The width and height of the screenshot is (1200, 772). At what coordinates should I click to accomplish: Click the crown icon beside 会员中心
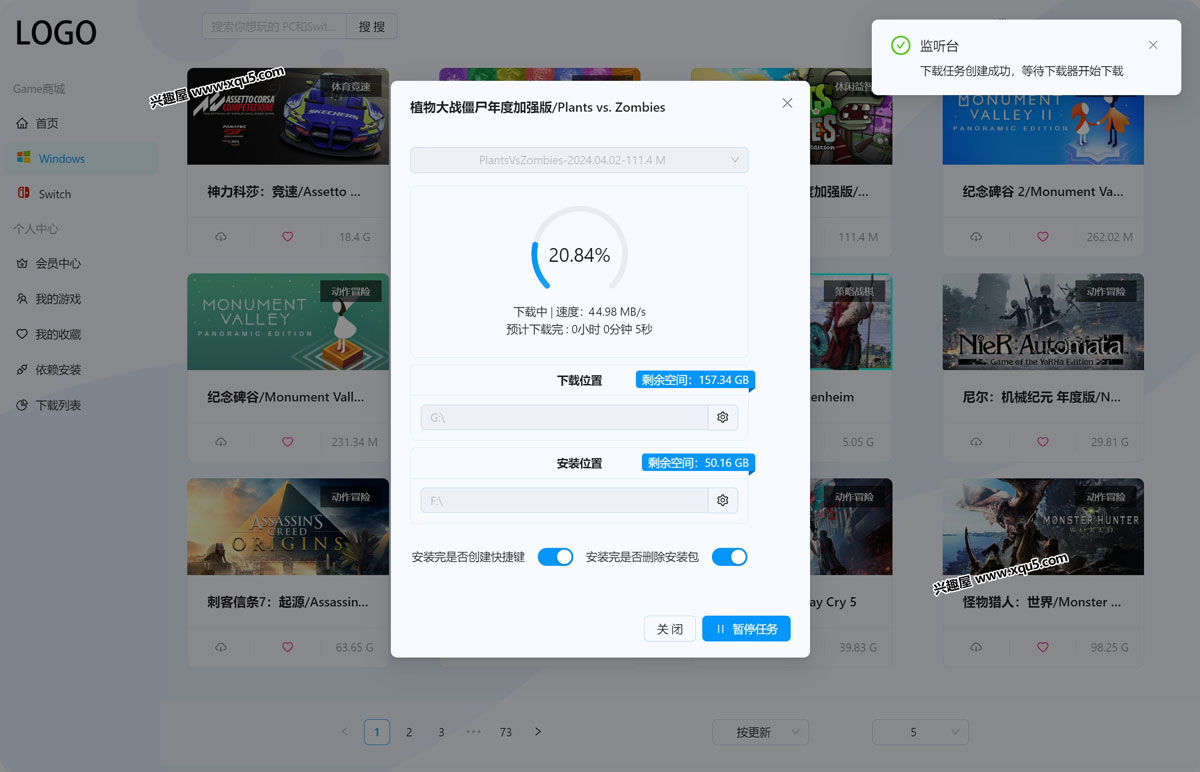pos(23,263)
